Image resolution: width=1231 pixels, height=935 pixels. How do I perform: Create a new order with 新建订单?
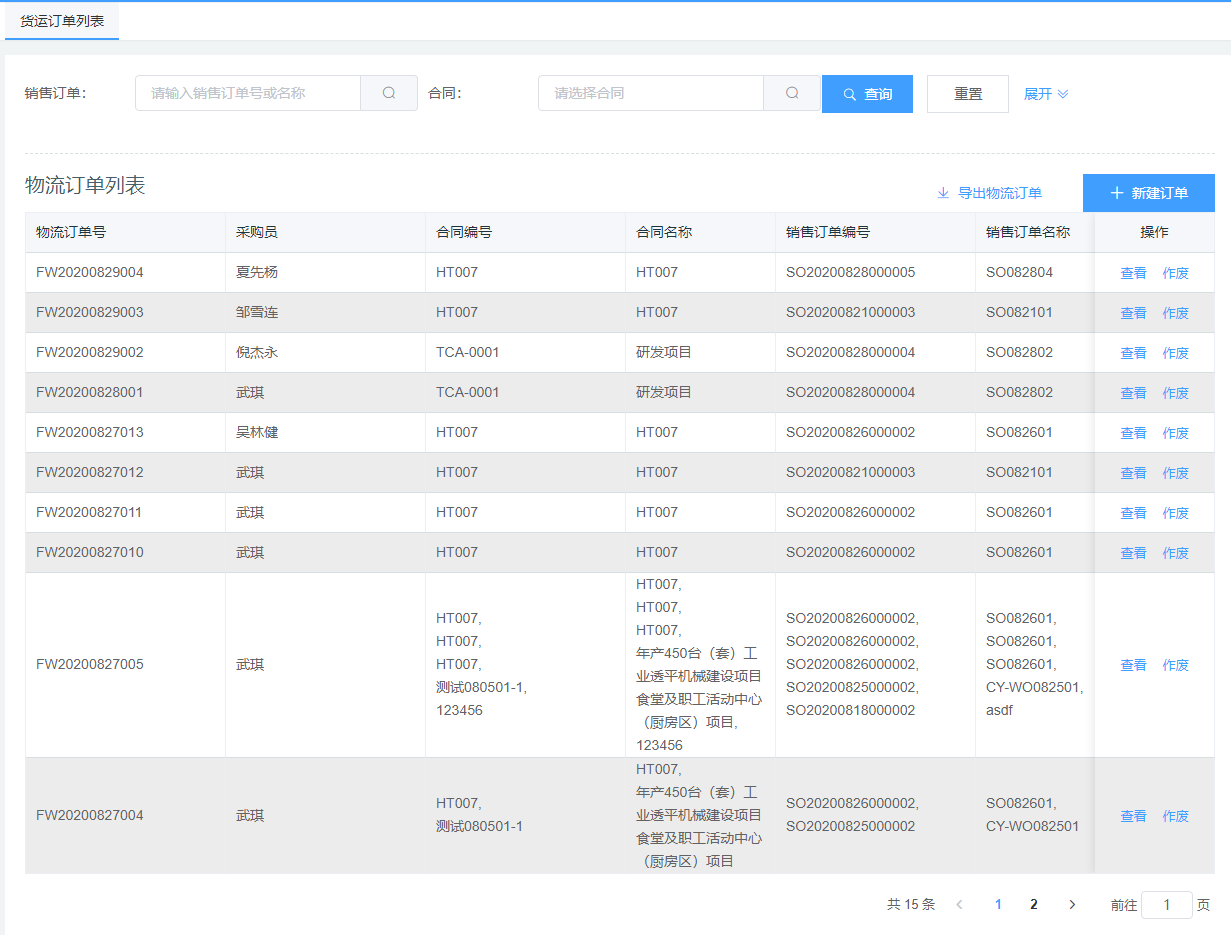pos(1148,193)
